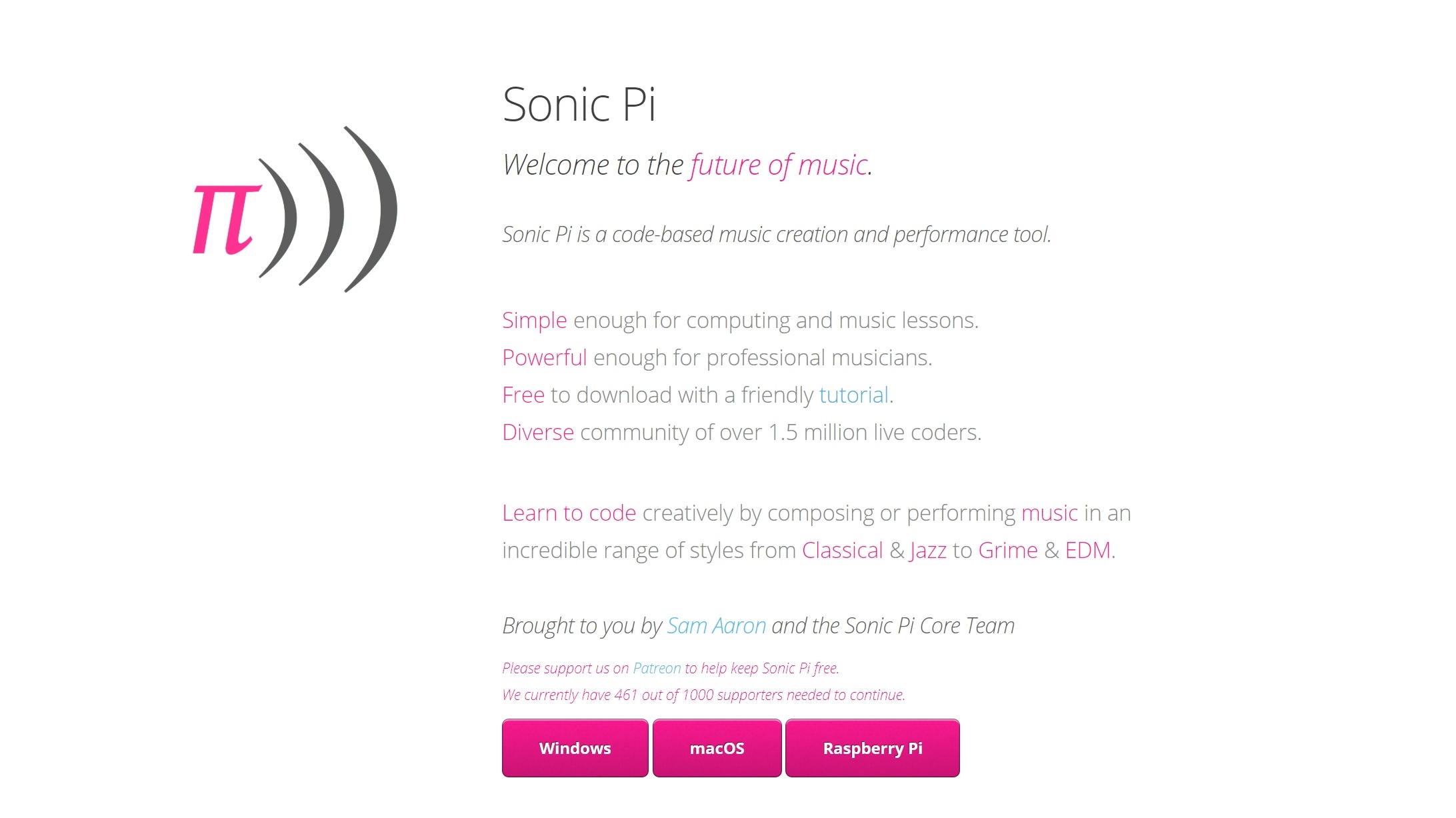Select the "Jazz" style word

(x=927, y=551)
